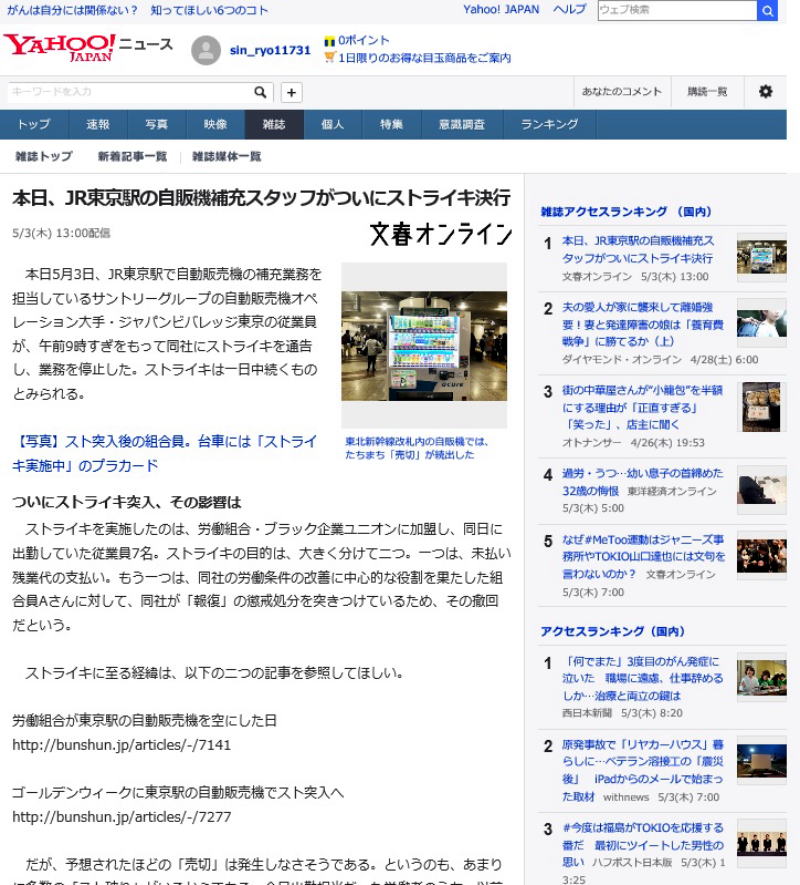Open the 写真 navigation tab

pyautogui.click(x=156, y=124)
